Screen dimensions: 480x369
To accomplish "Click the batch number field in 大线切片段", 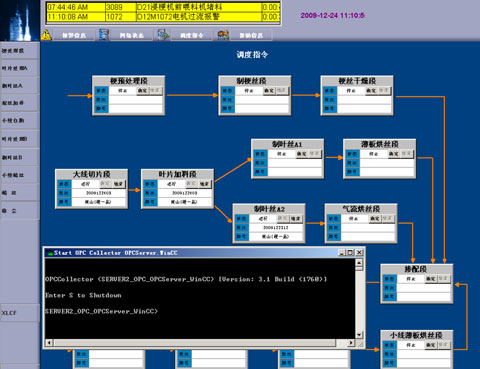I will point(99,193).
